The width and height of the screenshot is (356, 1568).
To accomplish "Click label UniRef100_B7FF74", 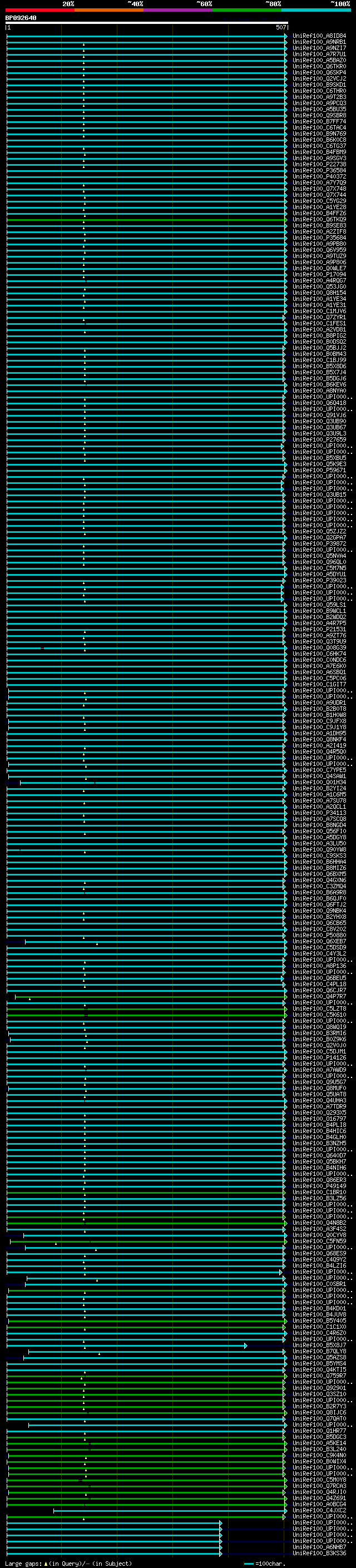I will pos(319,122).
